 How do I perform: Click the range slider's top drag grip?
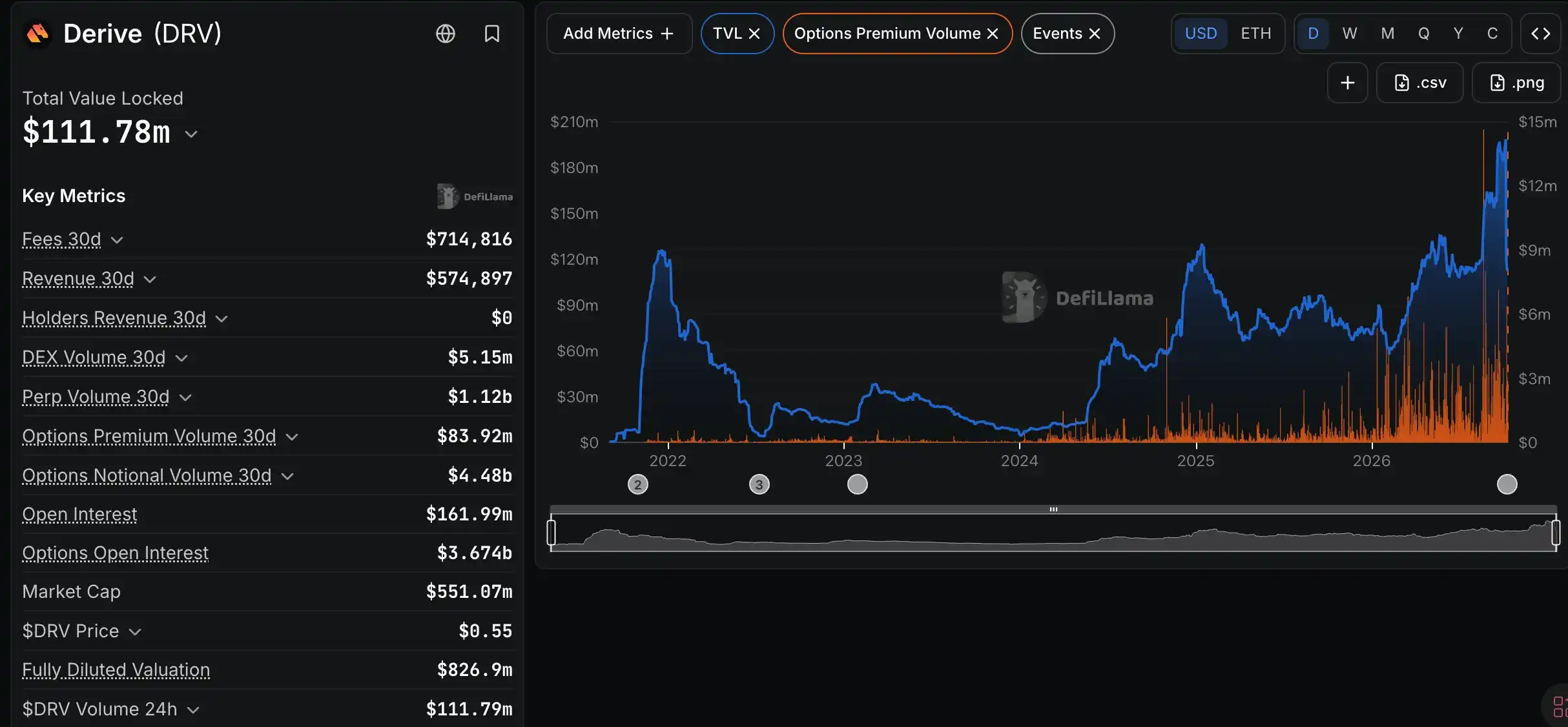click(1053, 509)
